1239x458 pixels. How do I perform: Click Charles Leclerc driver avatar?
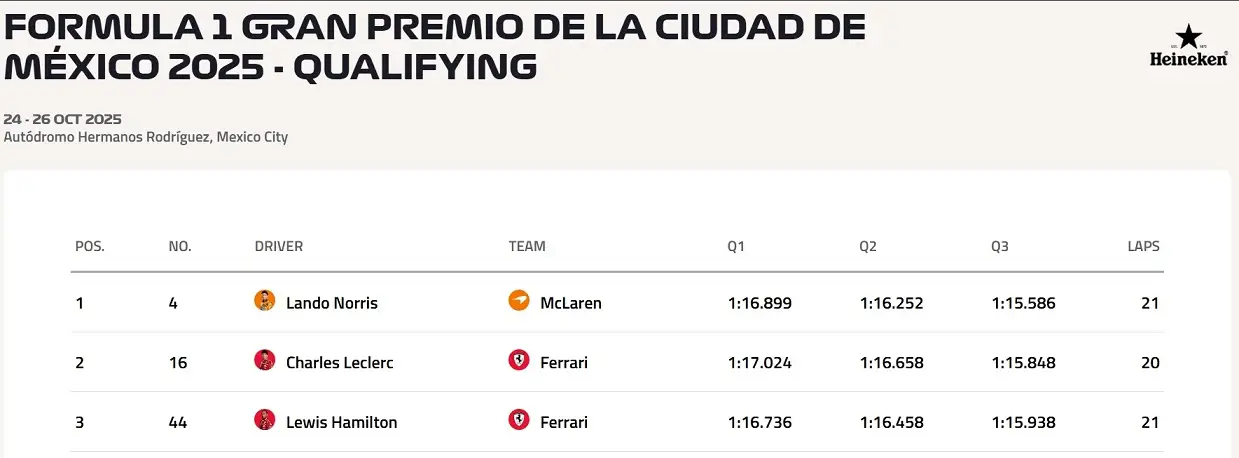pyautogui.click(x=265, y=361)
